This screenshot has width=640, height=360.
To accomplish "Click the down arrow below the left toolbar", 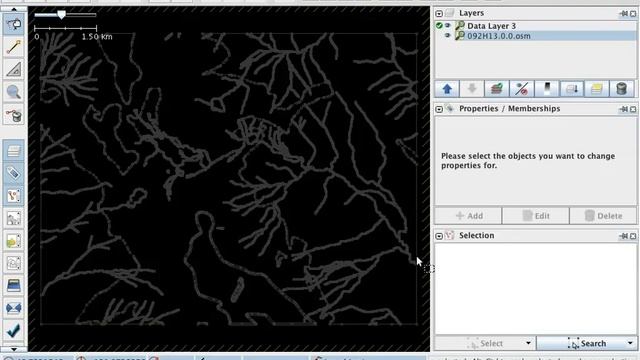I will click(x=14, y=349).
